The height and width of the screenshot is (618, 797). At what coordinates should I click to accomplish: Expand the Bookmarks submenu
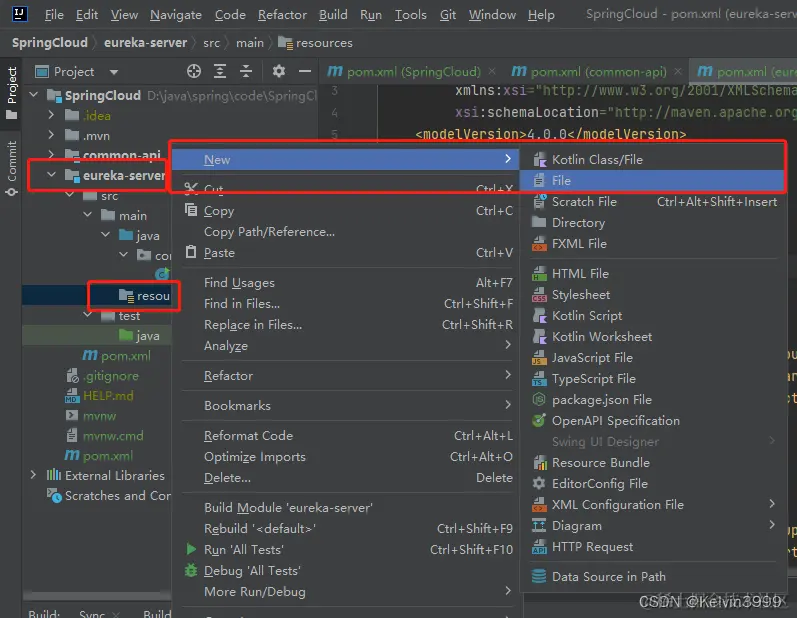pyautogui.click(x=345, y=406)
